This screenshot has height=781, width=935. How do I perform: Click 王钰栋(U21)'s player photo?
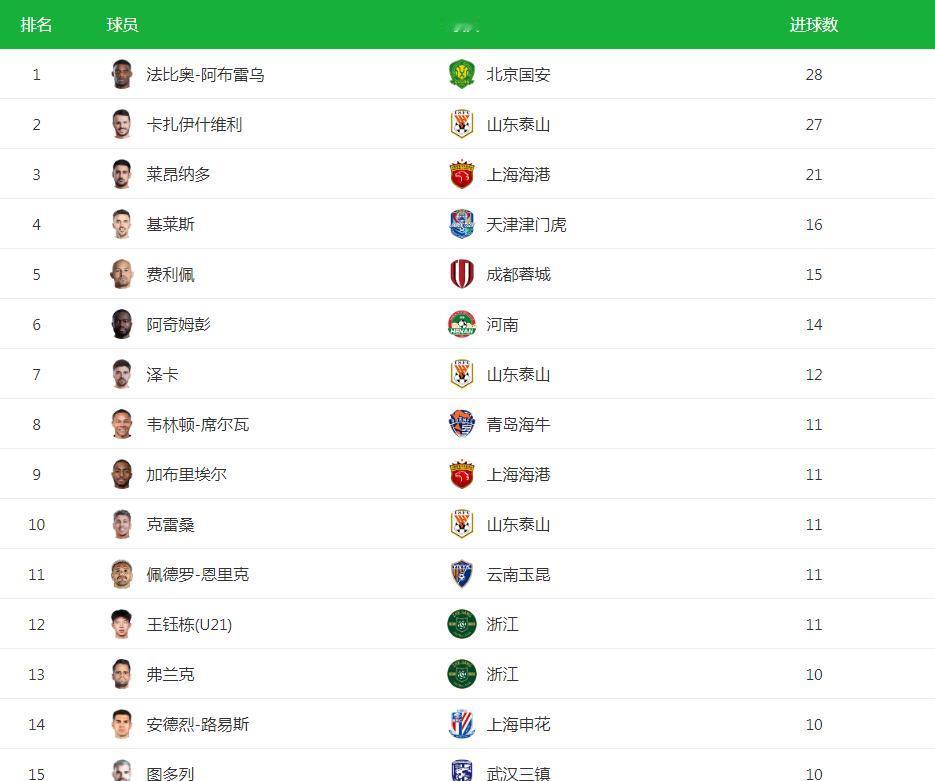click(x=122, y=624)
